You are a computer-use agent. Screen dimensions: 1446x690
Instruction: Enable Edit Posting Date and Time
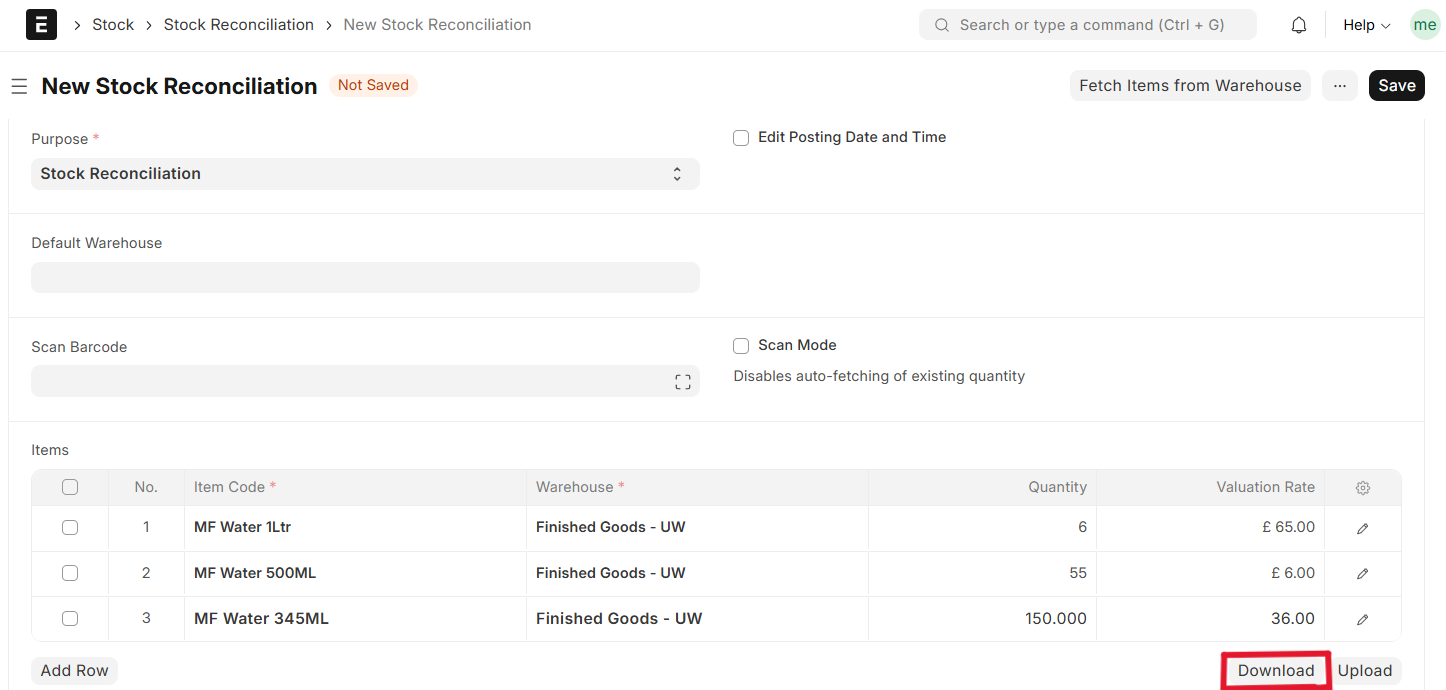click(x=741, y=138)
